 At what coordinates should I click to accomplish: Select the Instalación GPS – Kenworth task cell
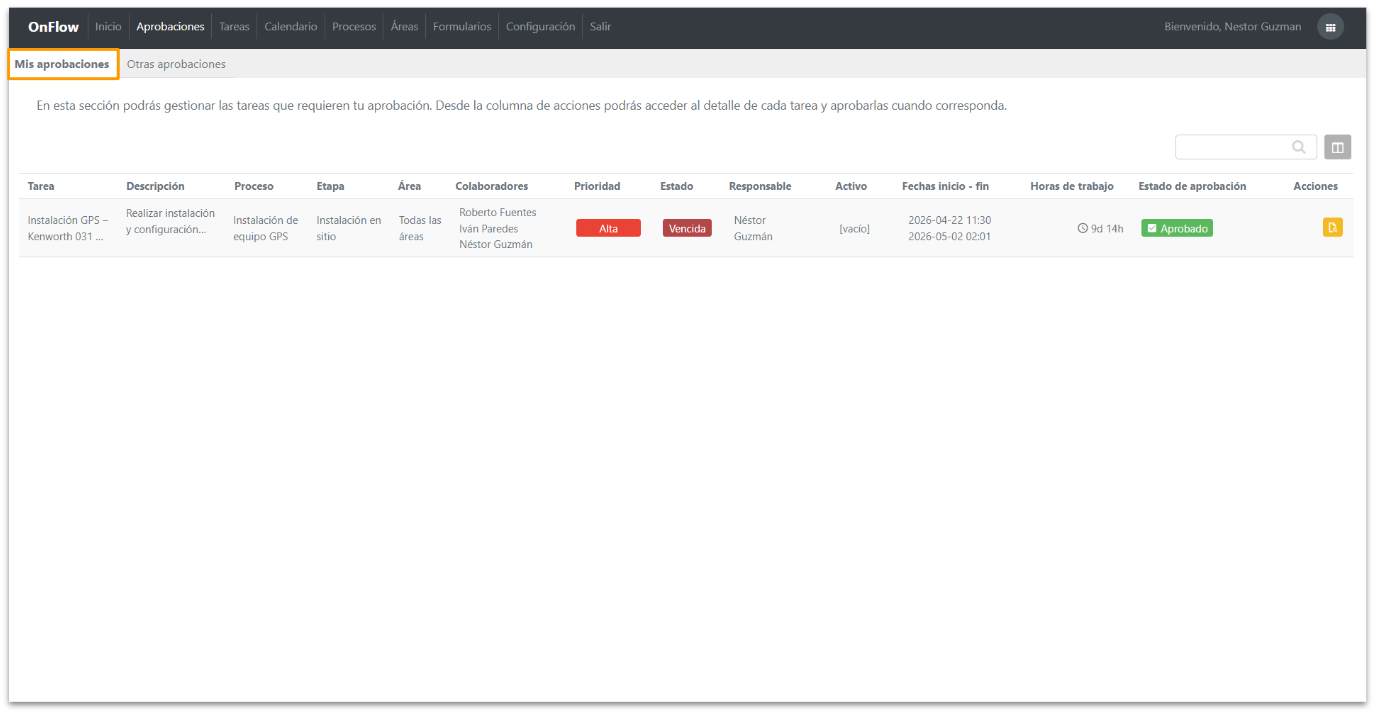tap(68, 228)
